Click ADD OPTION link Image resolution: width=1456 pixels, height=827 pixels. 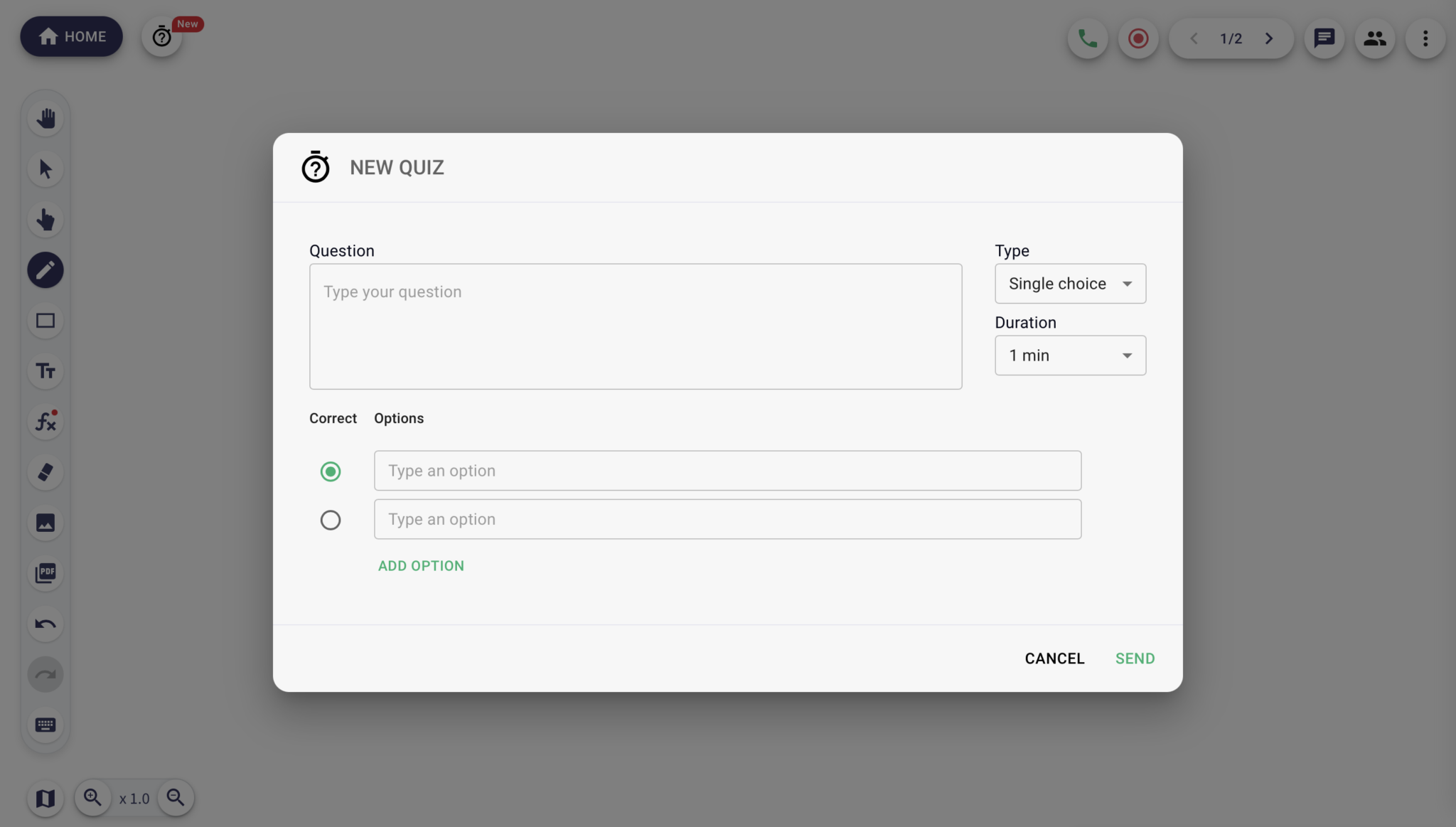(x=421, y=566)
